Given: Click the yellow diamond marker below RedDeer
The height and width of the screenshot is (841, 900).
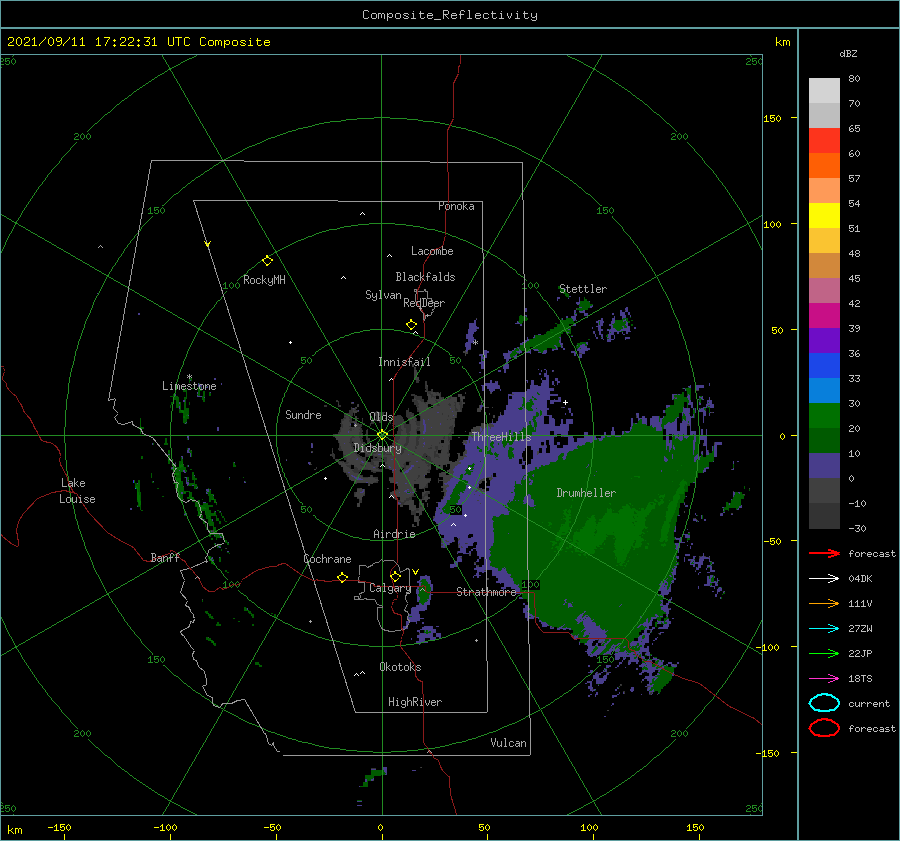Looking at the screenshot, I should (412, 325).
